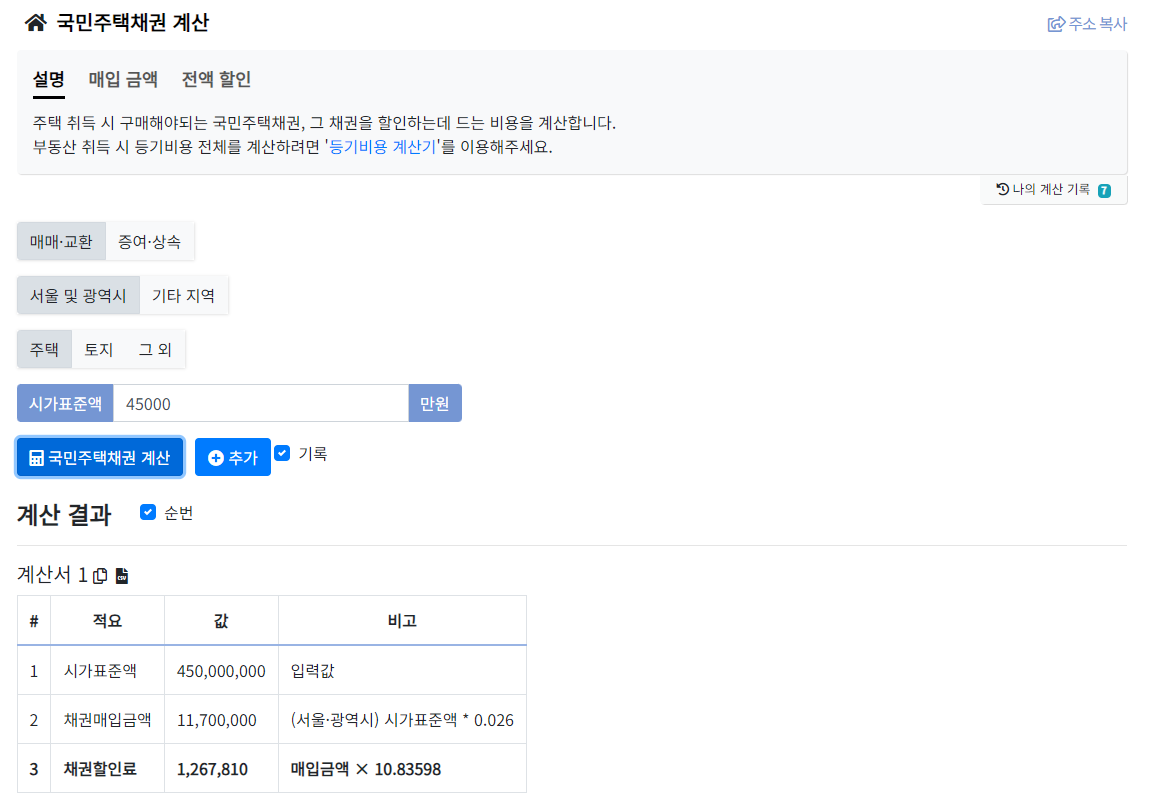The height and width of the screenshot is (802, 1154).
Task: Click the 7 count badge on 나의 계산 기록
Action: tap(1106, 191)
